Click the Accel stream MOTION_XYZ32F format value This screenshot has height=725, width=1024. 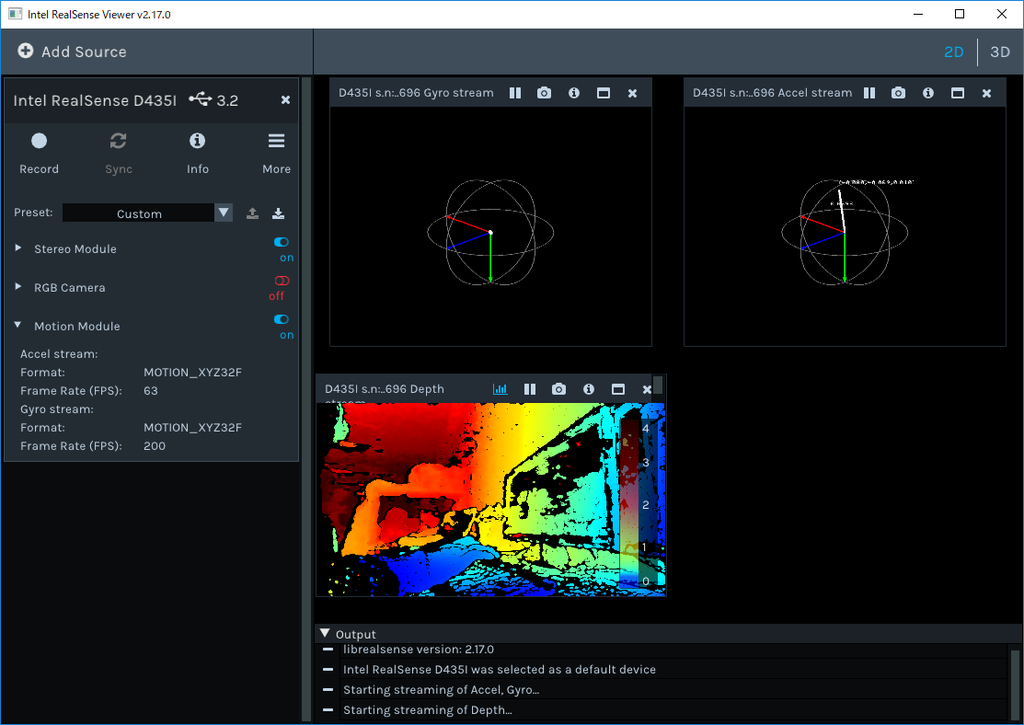(193, 372)
